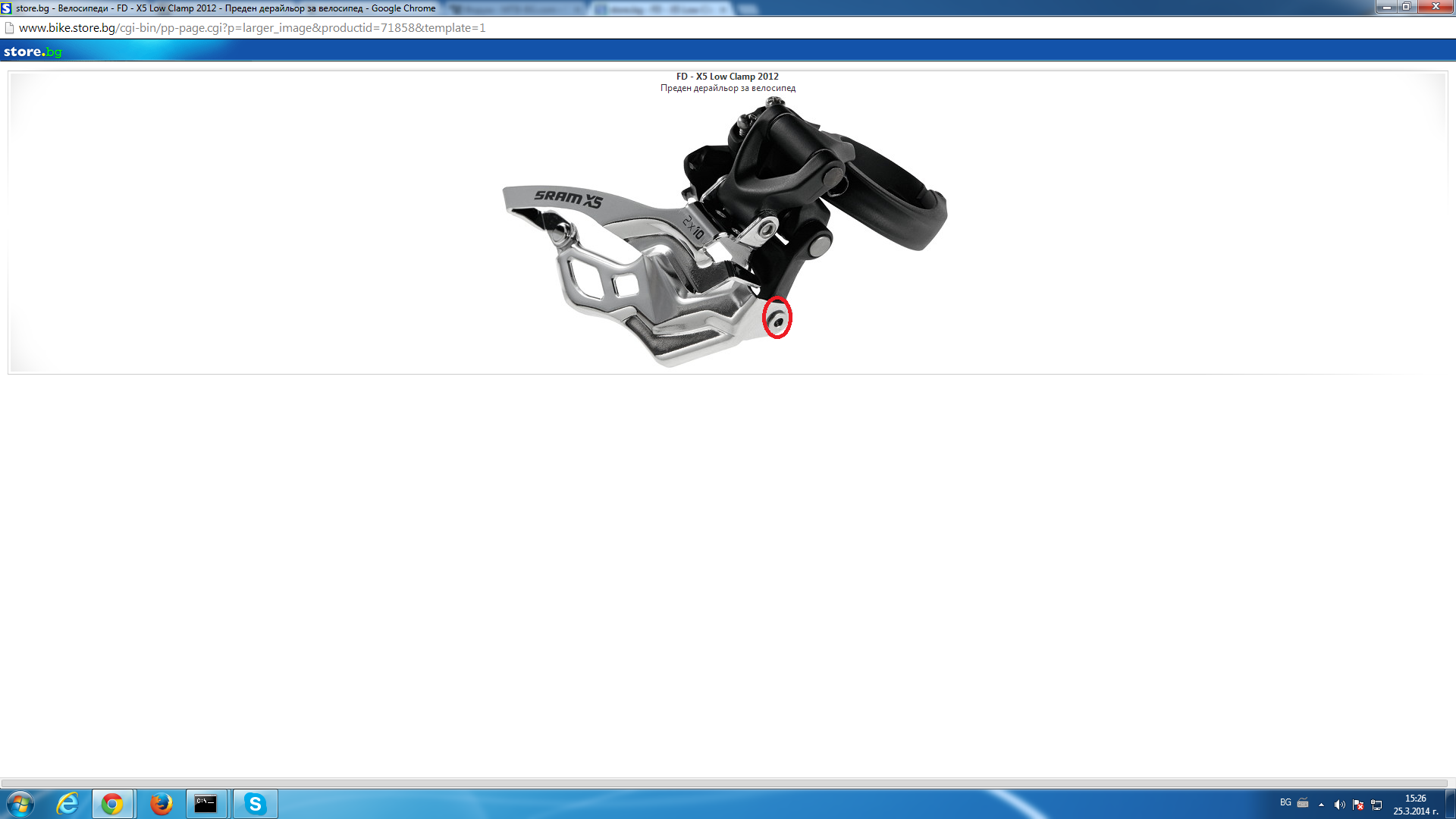Click the BG language indicator
1456x819 pixels.
point(1285,802)
